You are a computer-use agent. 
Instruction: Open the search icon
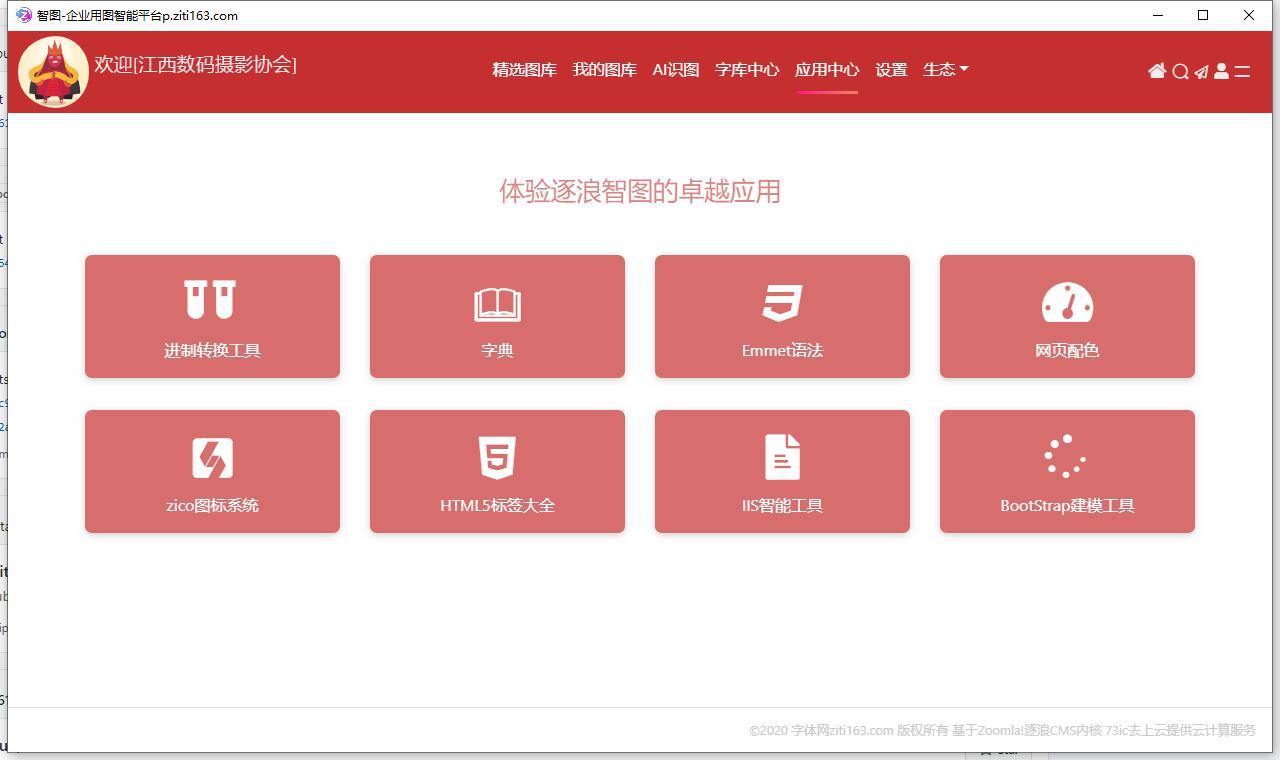click(1181, 71)
